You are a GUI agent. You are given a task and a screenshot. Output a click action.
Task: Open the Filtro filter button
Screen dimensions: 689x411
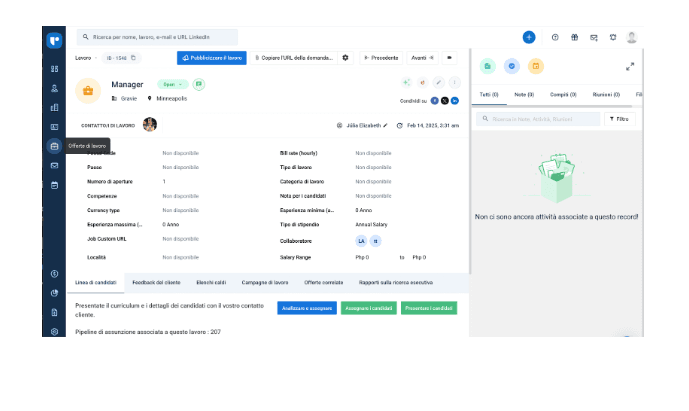[620, 119]
